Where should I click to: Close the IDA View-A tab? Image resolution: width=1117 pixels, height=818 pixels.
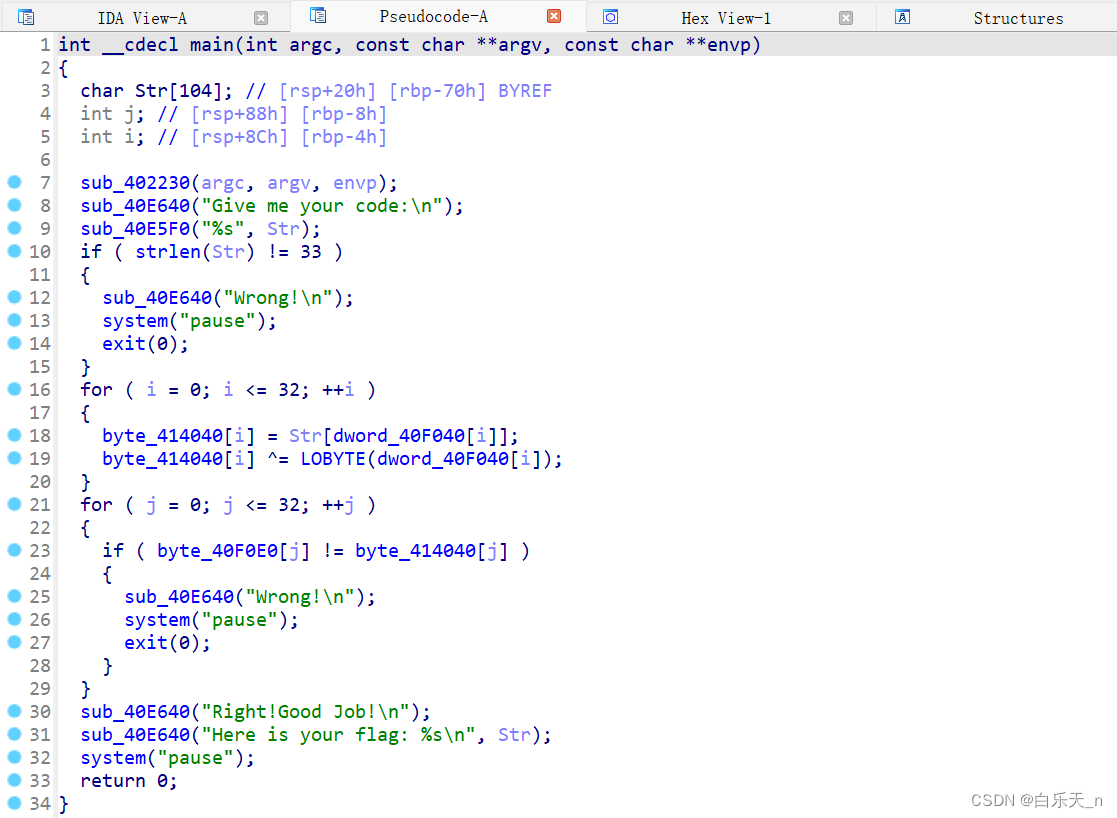tap(261, 18)
